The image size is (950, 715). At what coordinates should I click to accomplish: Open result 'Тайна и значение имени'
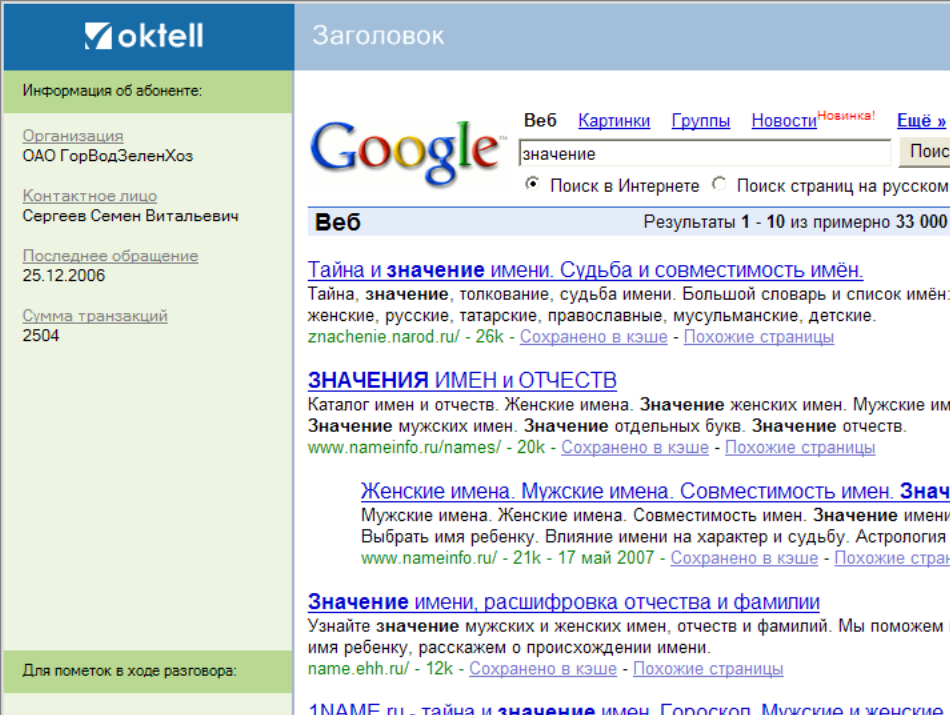pyautogui.click(x=585, y=270)
